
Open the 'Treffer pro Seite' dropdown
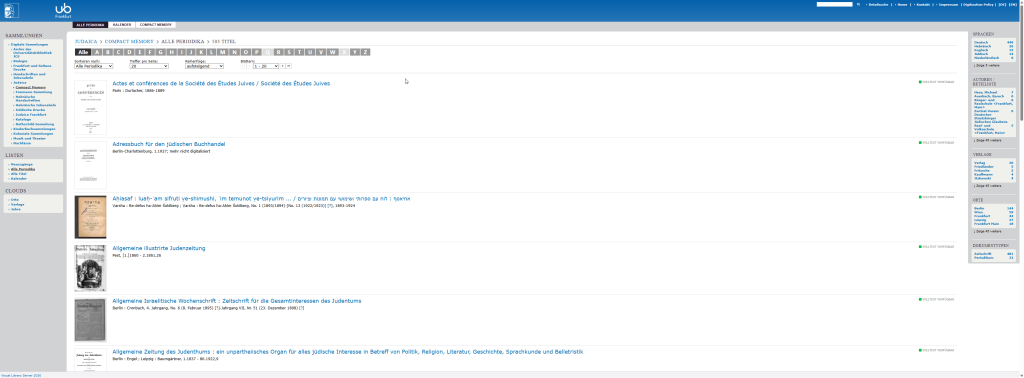[150, 66]
